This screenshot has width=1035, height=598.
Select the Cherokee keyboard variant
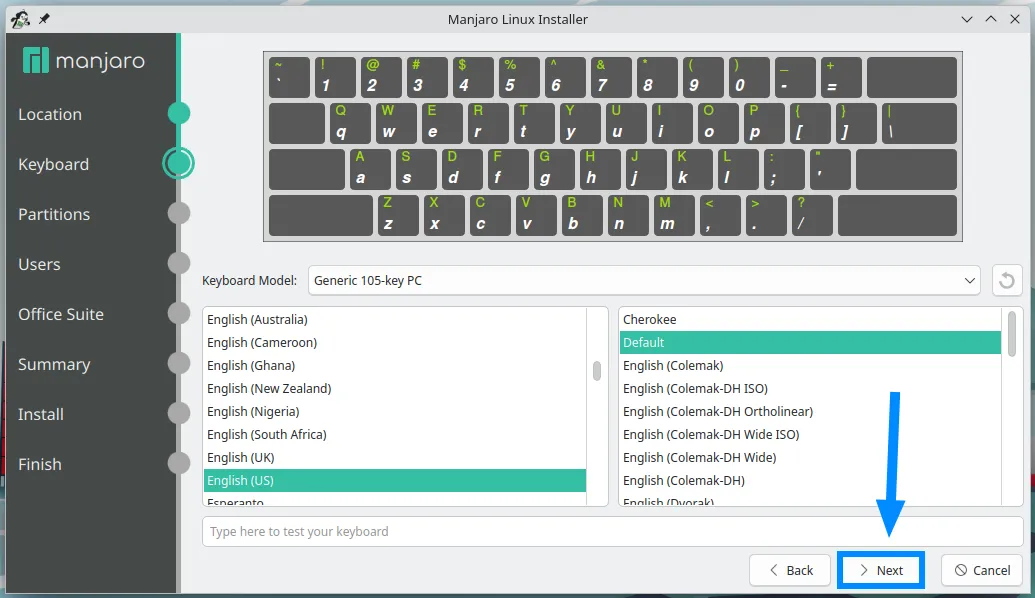pos(650,319)
